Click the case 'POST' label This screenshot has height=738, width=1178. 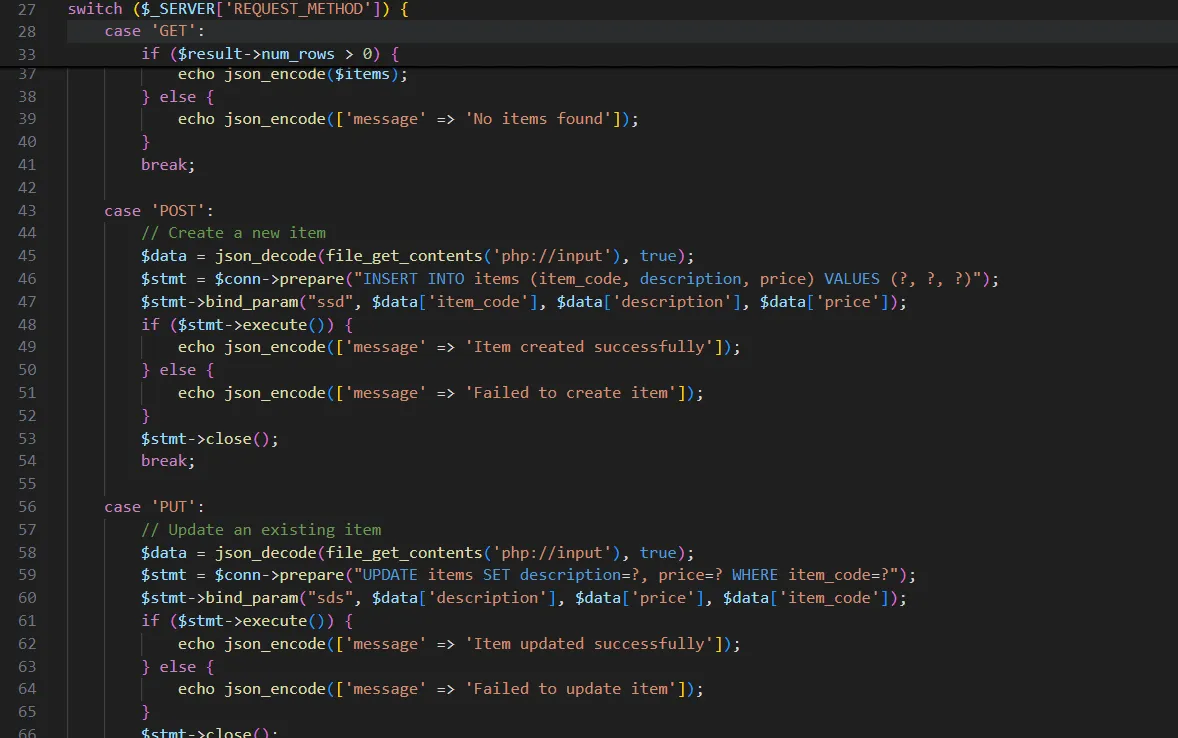159,211
